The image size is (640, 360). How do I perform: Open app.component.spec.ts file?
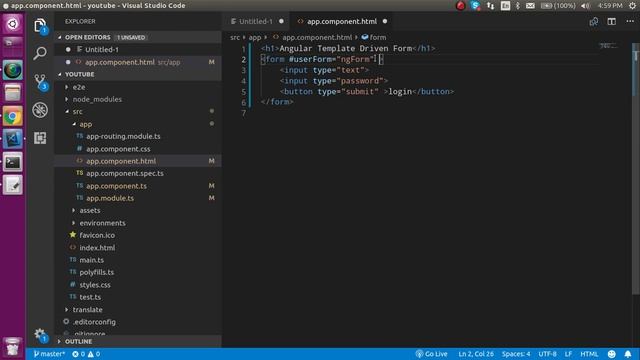(138, 173)
